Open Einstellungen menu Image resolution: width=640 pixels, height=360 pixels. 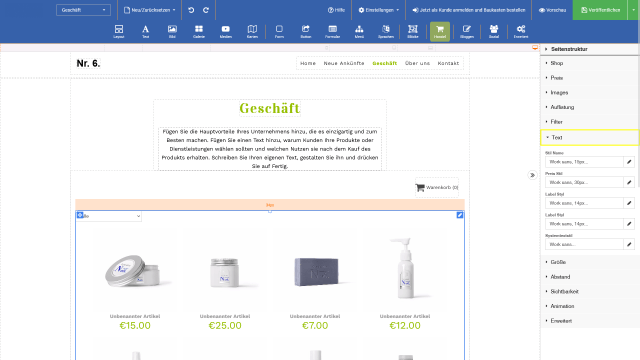tap(378, 10)
